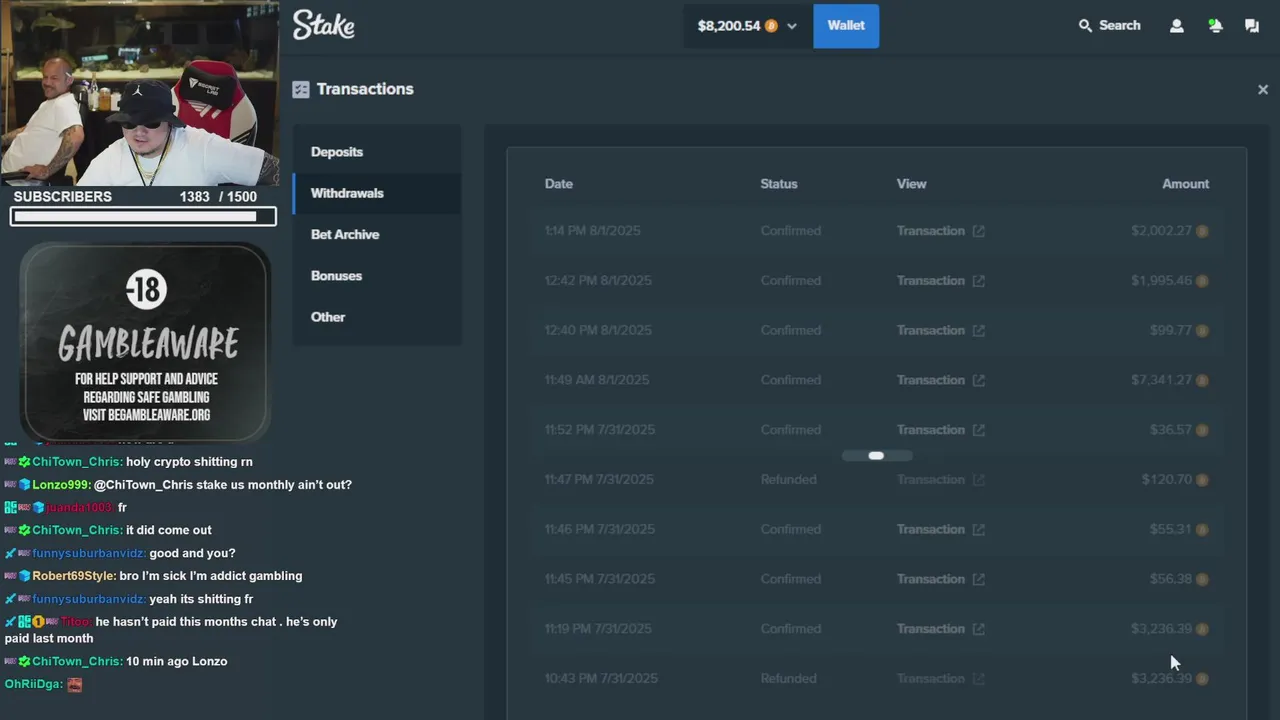This screenshot has height=720, width=1280.
Task: Open Transaction link for 12:40 PM 8/1/2025
Action: [940, 330]
